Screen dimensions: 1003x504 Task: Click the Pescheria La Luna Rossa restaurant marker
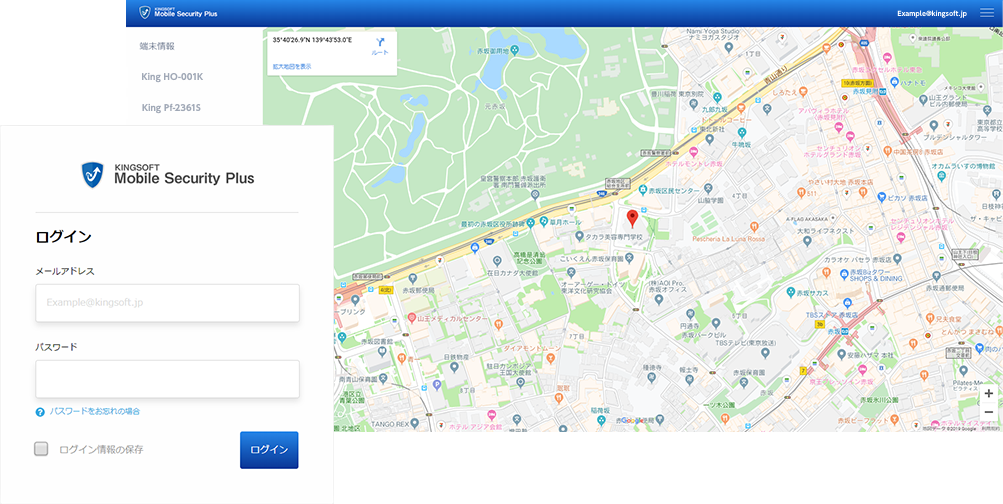tap(754, 226)
